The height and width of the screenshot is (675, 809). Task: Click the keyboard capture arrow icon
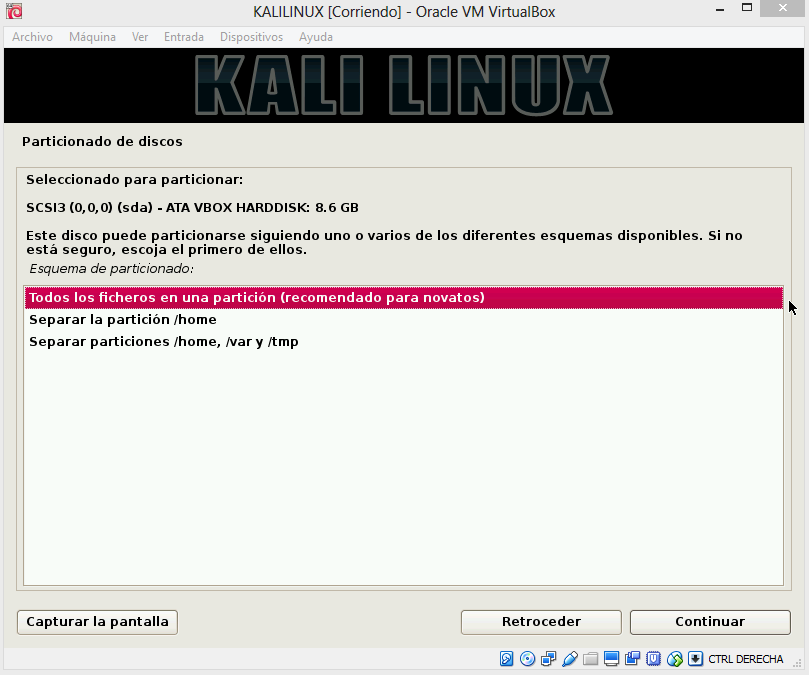[x=696, y=659]
